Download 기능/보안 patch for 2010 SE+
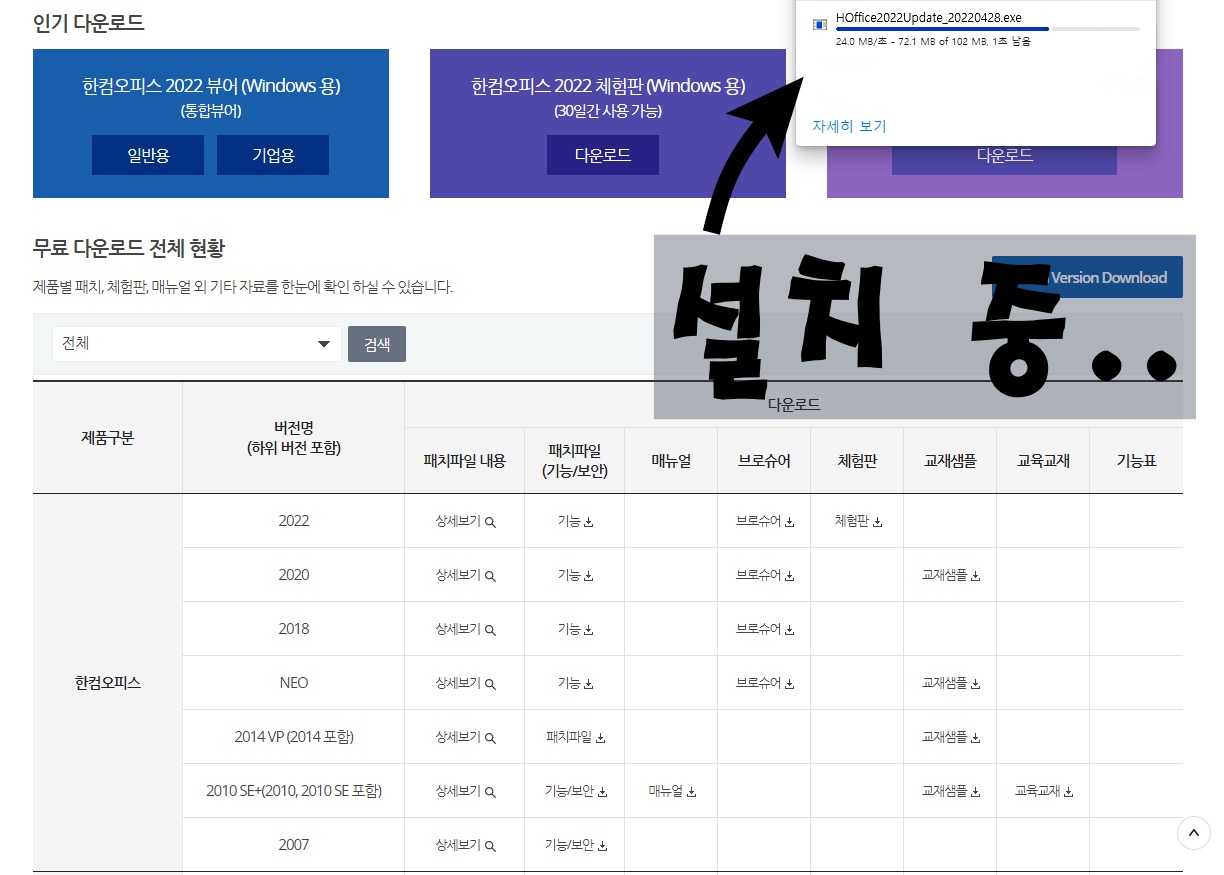1224x875 pixels. click(x=575, y=791)
